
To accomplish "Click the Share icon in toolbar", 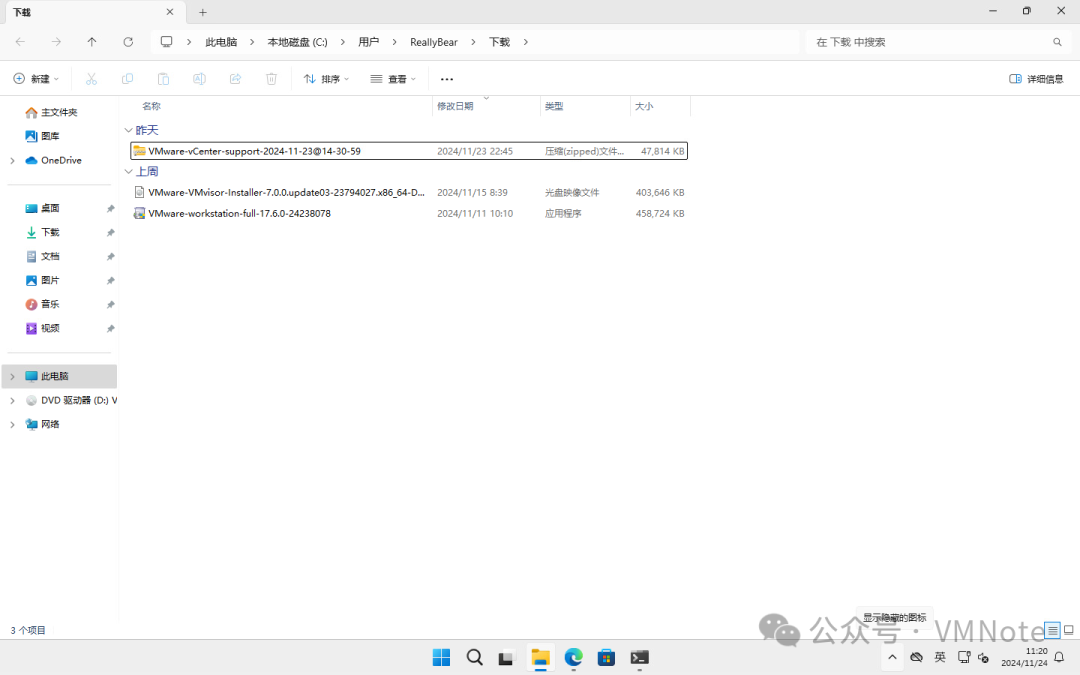I will coord(236,79).
